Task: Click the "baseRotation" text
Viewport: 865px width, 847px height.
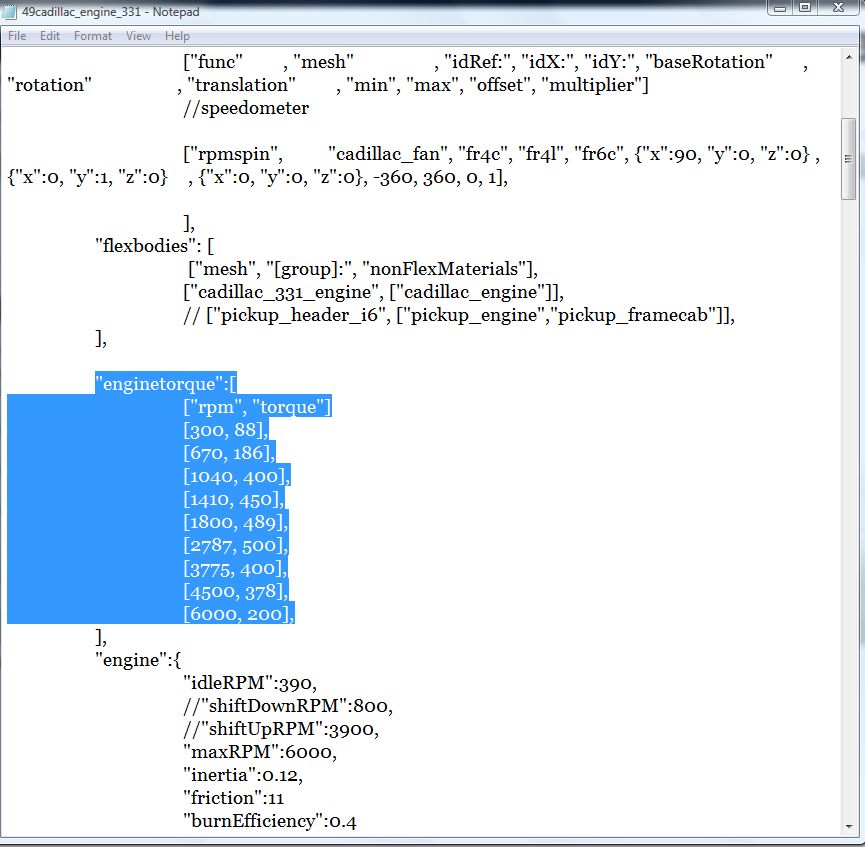Action: 709,61
